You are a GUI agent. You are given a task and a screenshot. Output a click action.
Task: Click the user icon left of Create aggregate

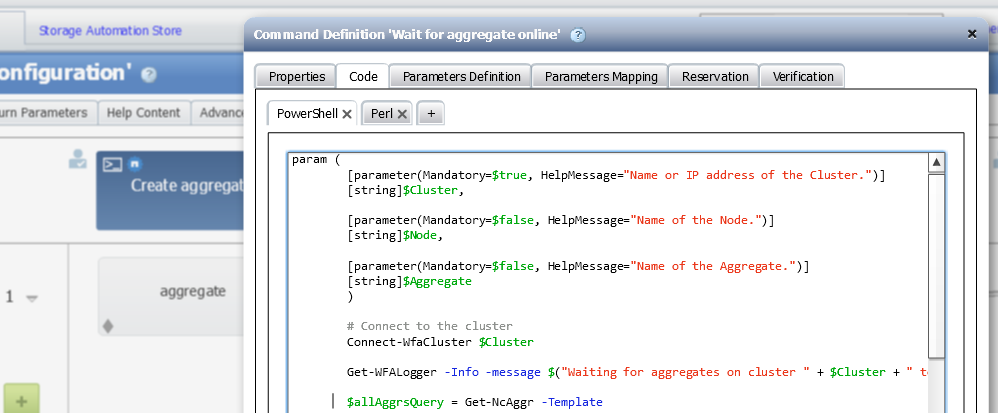point(77,159)
